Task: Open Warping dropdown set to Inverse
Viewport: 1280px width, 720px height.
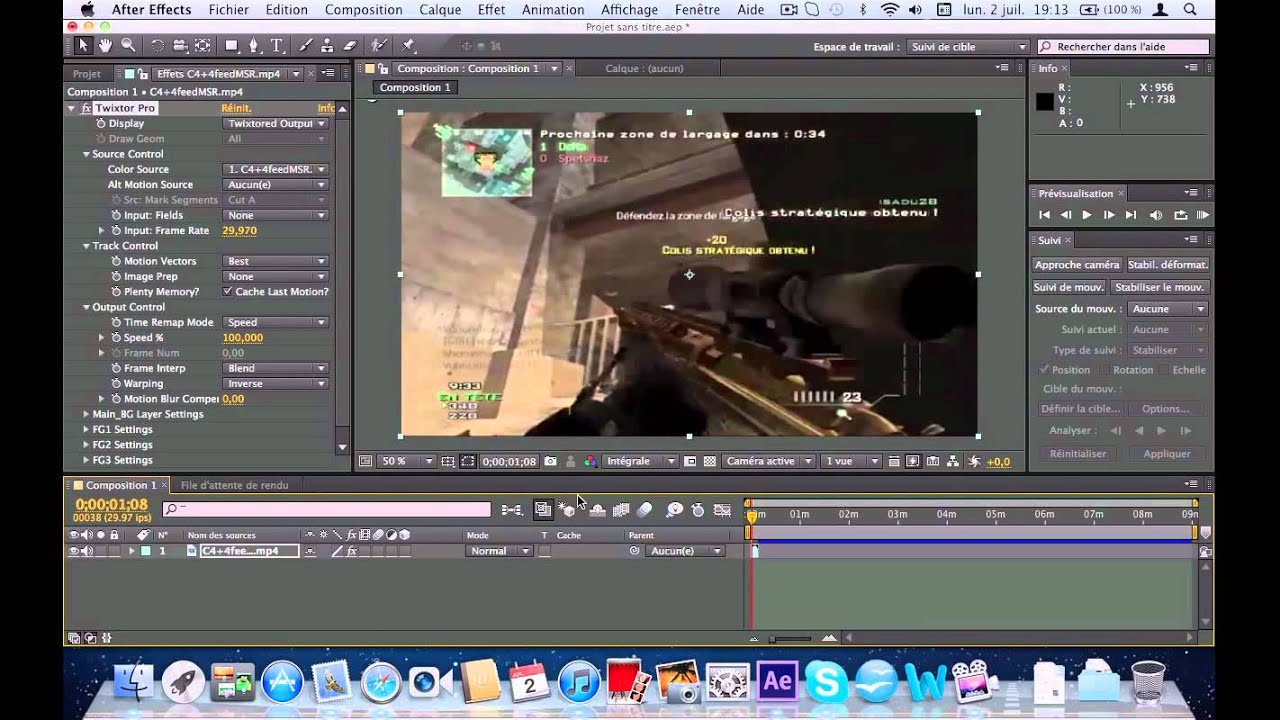Action: pos(275,383)
